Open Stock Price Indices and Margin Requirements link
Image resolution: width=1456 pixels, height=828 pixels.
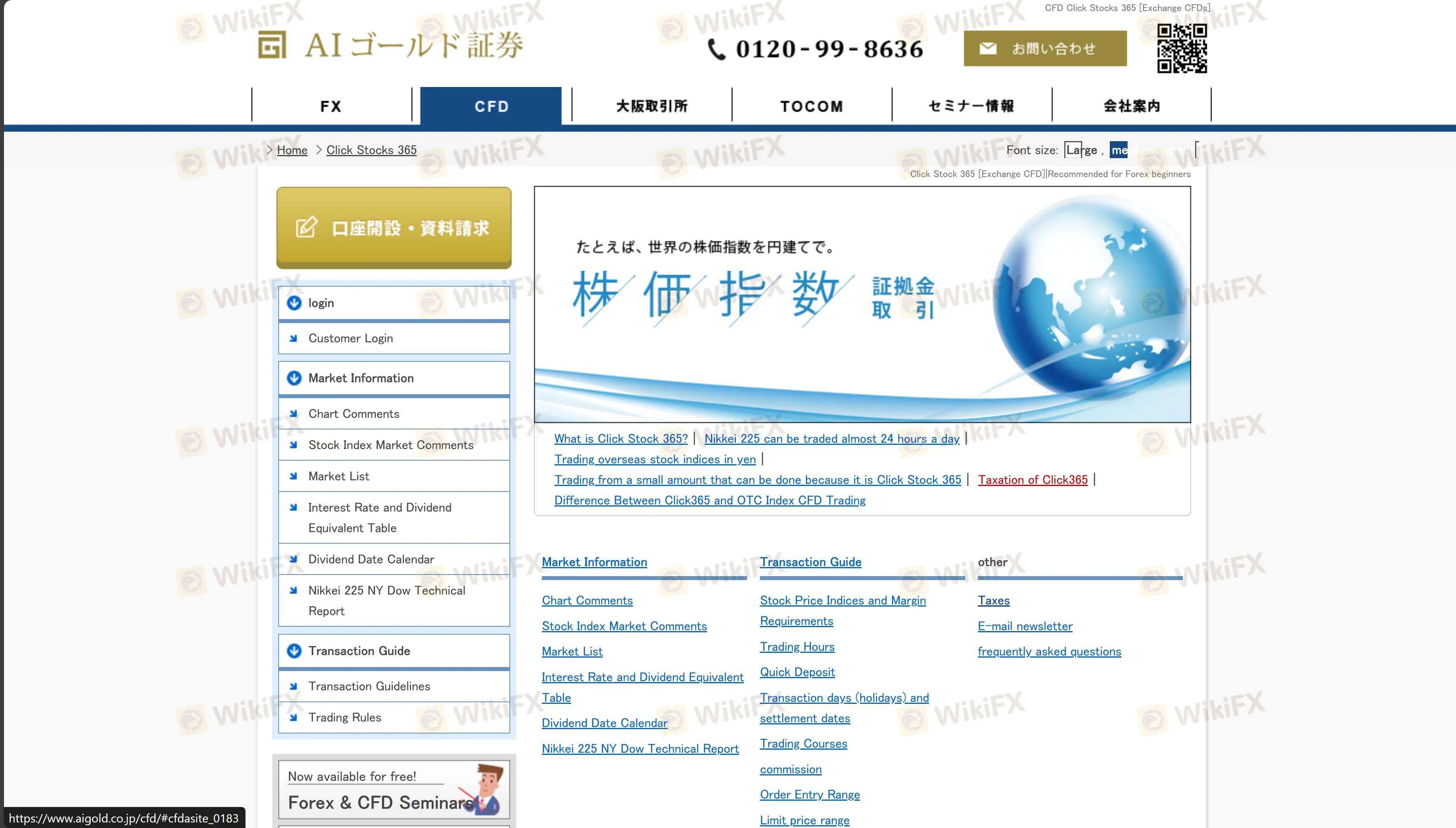point(843,611)
